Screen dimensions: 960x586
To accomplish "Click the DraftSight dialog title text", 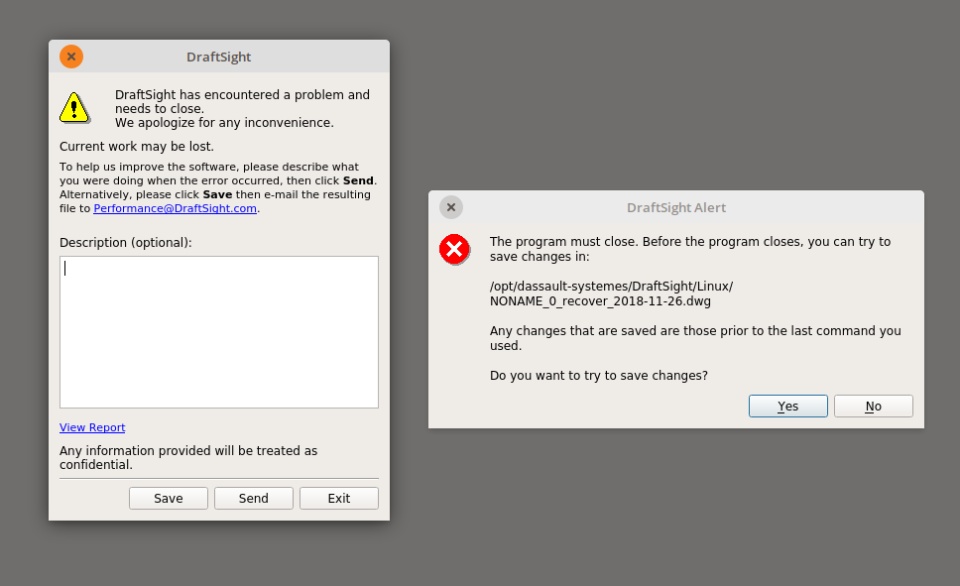I will [219, 57].
